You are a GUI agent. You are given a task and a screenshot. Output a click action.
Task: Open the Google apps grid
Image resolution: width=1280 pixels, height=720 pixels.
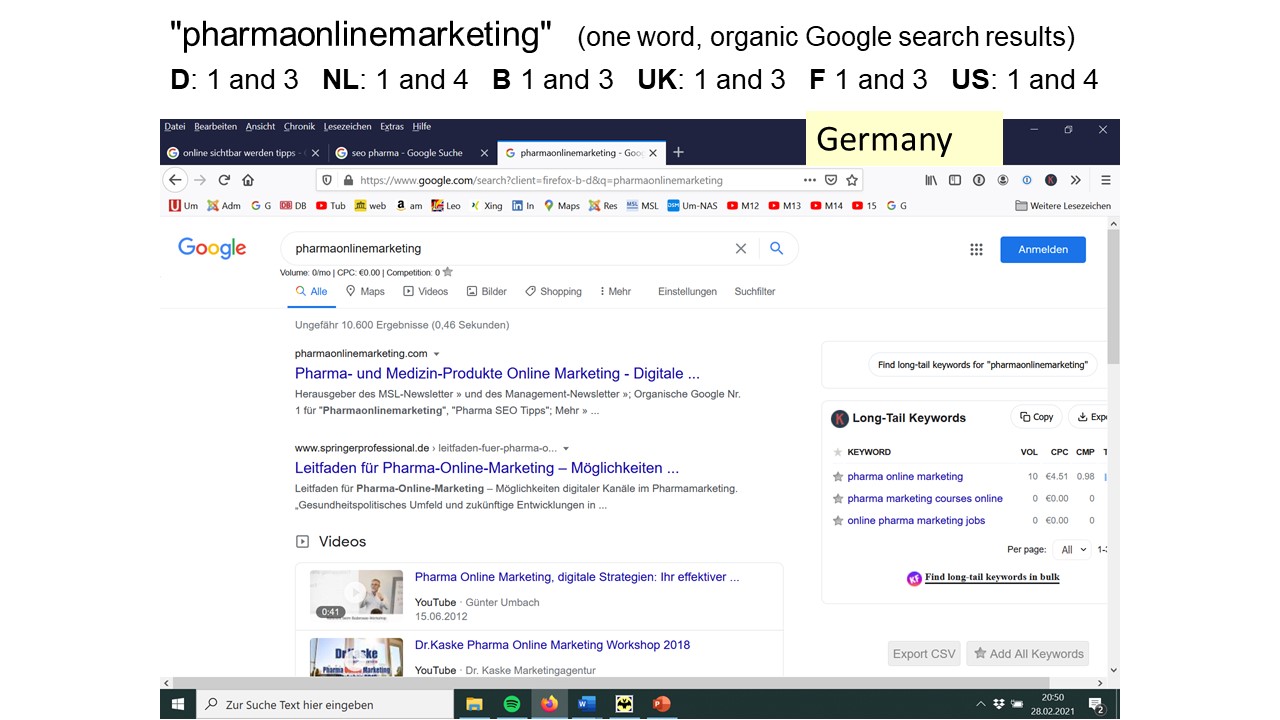pos(976,250)
